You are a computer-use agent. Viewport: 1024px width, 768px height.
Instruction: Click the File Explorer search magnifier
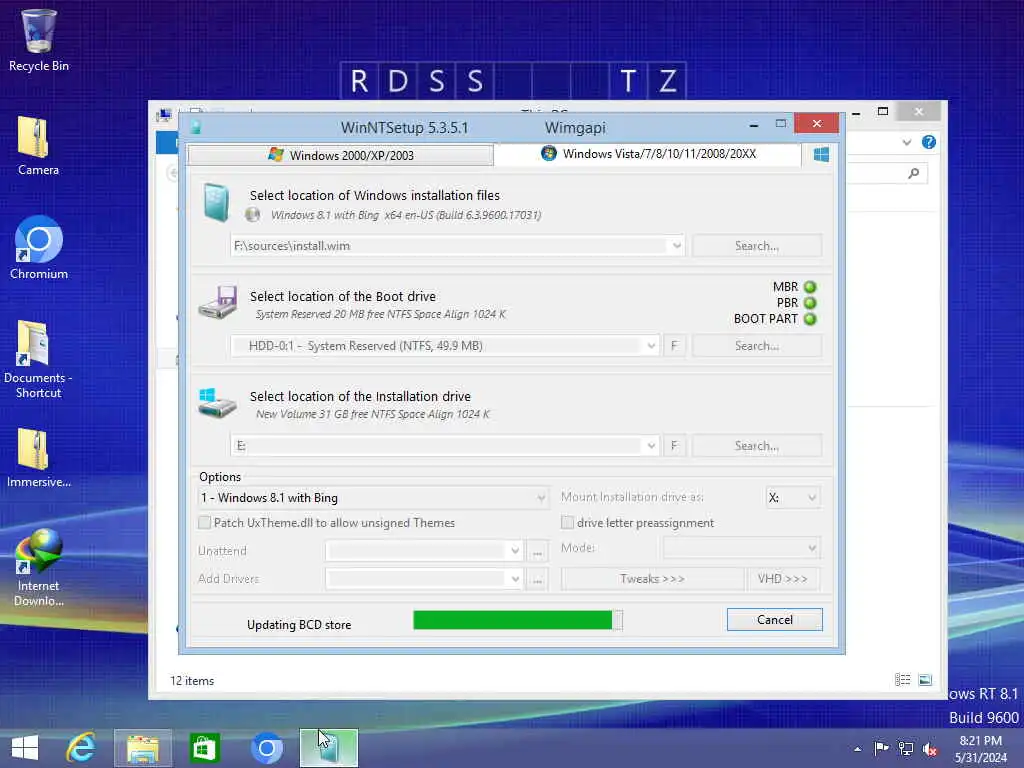coord(914,173)
